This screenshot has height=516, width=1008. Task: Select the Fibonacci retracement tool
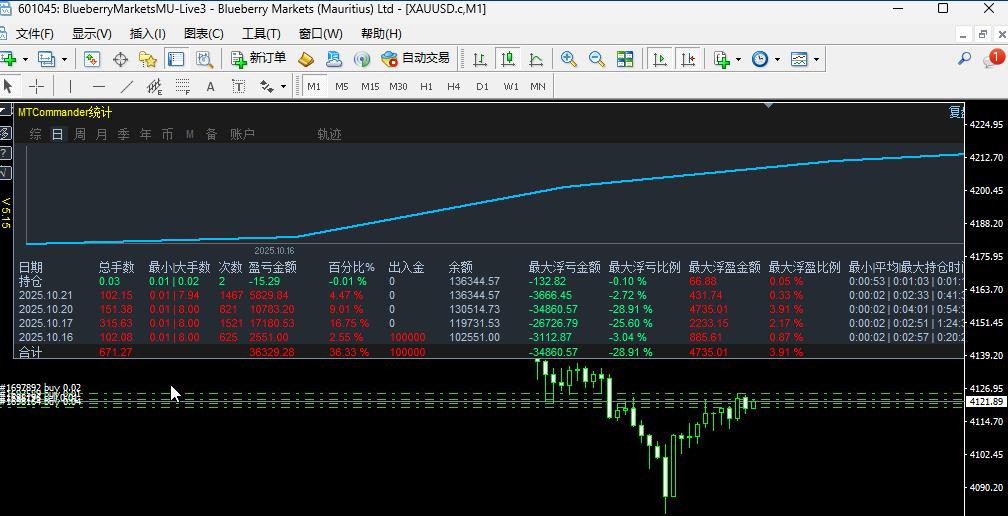(x=183, y=85)
